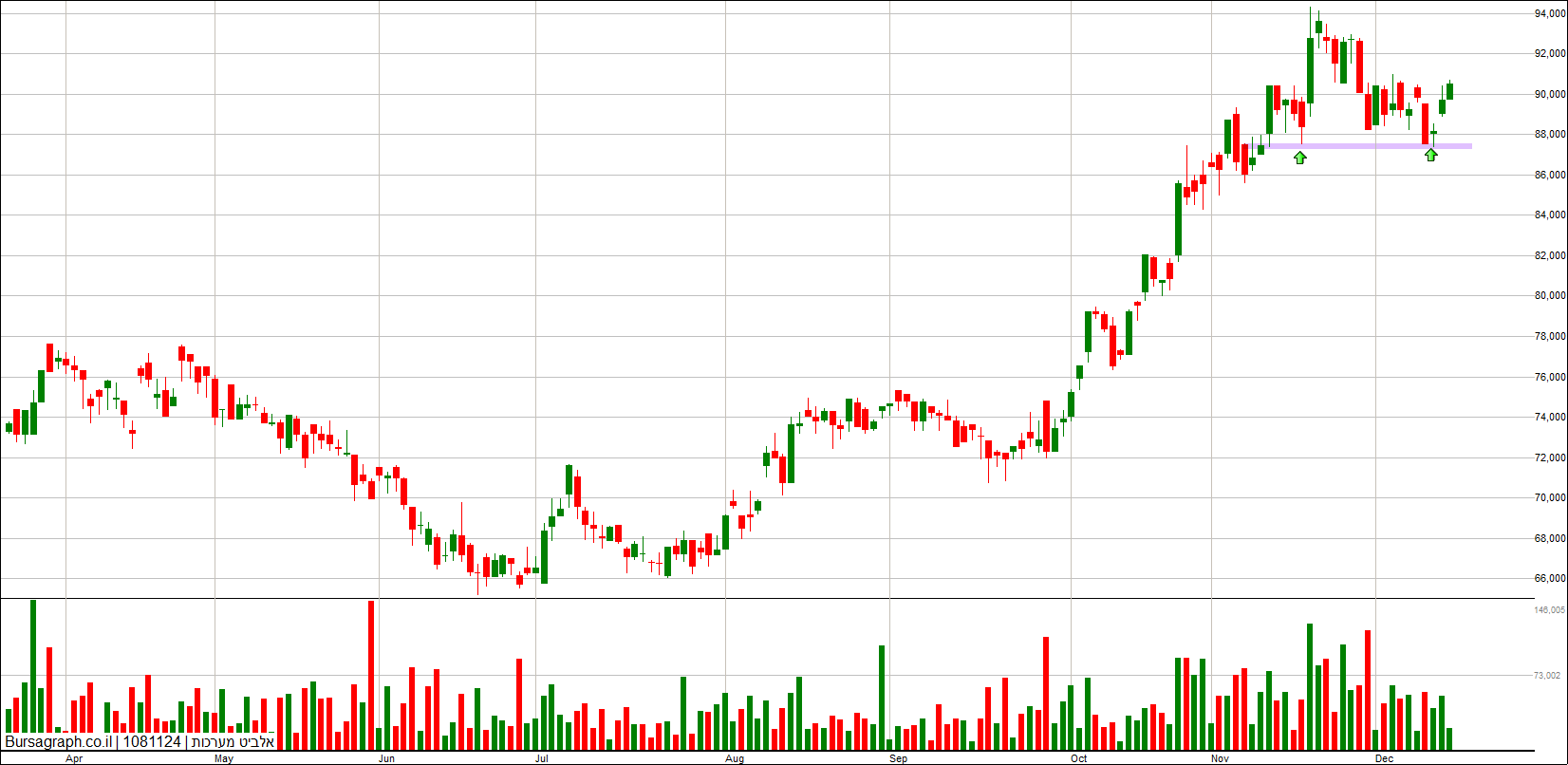
Task: Click the 66,000 price axis label
Action: (1550, 579)
